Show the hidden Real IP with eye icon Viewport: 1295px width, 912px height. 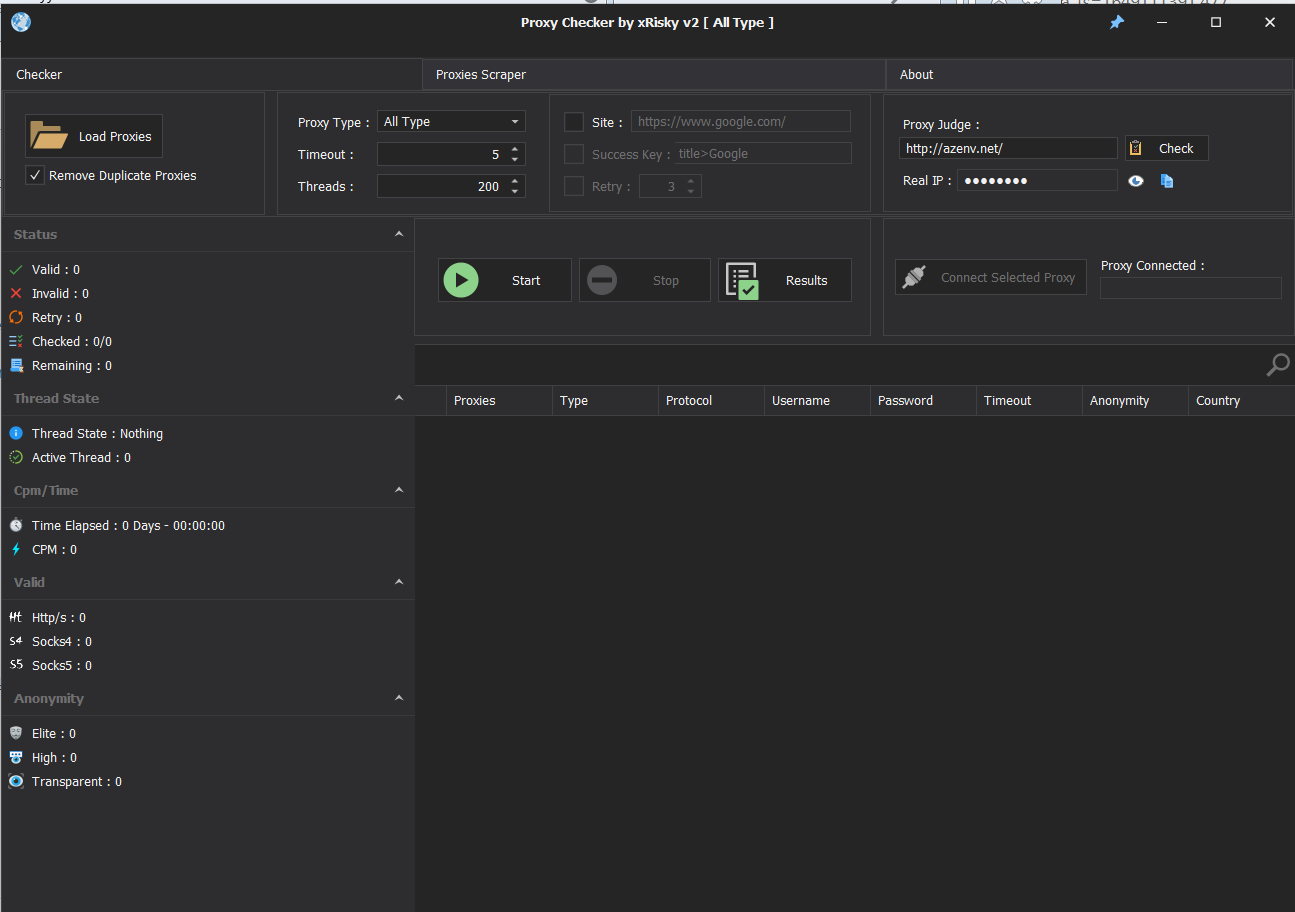point(1136,181)
